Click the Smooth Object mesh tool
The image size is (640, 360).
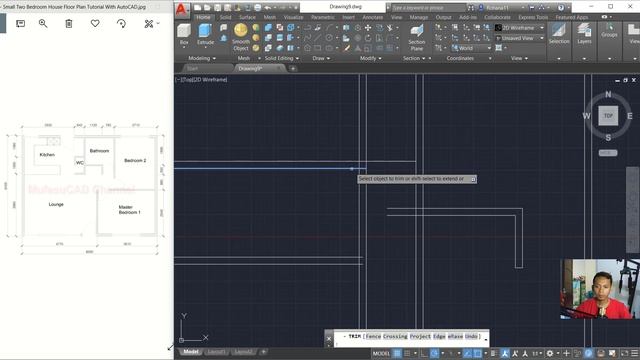[241, 37]
